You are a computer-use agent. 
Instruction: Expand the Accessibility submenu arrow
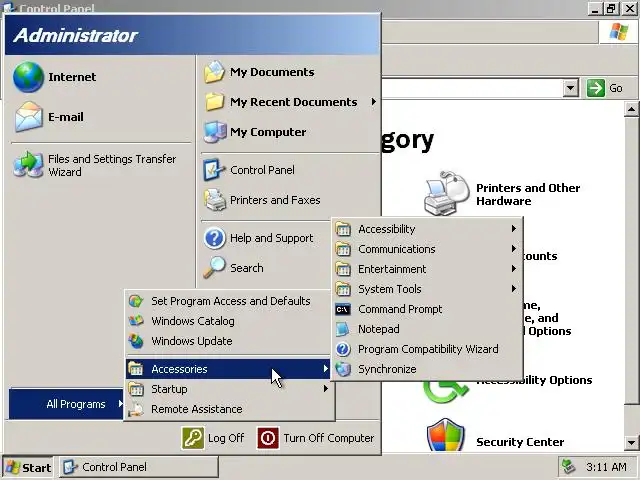tap(514, 229)
